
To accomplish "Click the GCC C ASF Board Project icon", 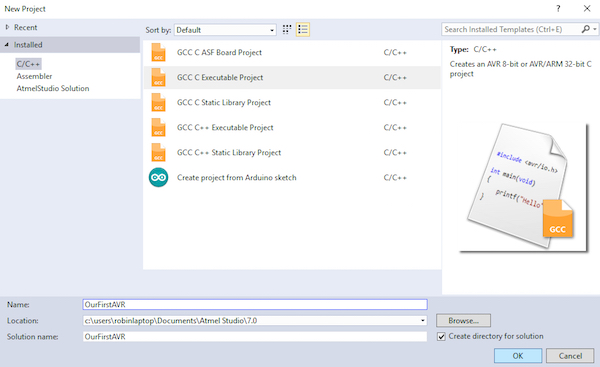I will click(x=158, y=52).
